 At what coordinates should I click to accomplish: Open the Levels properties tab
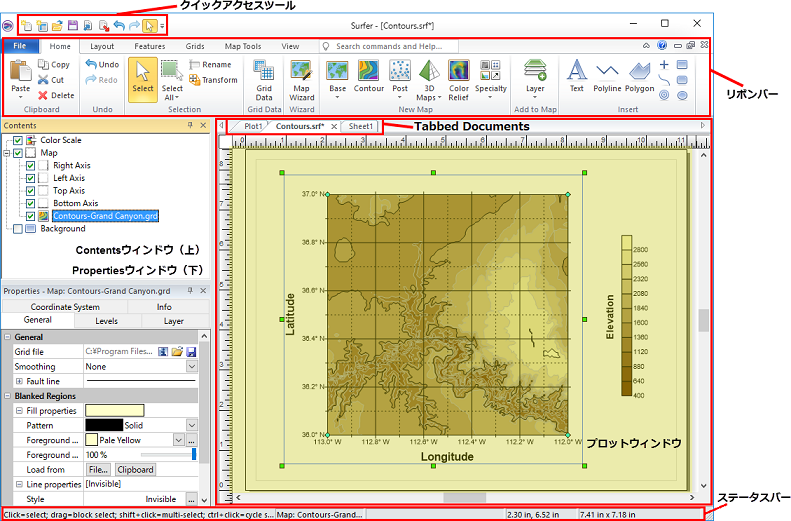point(106,321)
